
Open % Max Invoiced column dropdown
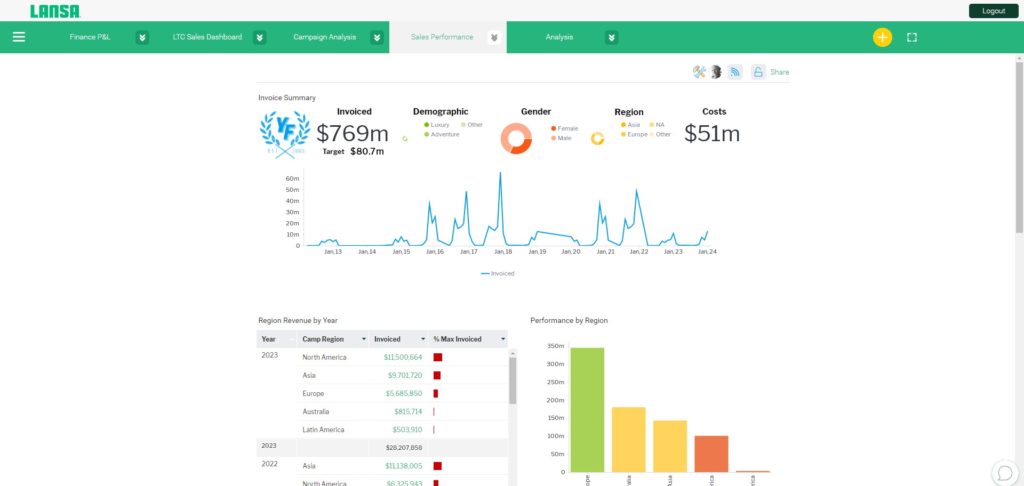pyautogui.click(x=503, y=340)
